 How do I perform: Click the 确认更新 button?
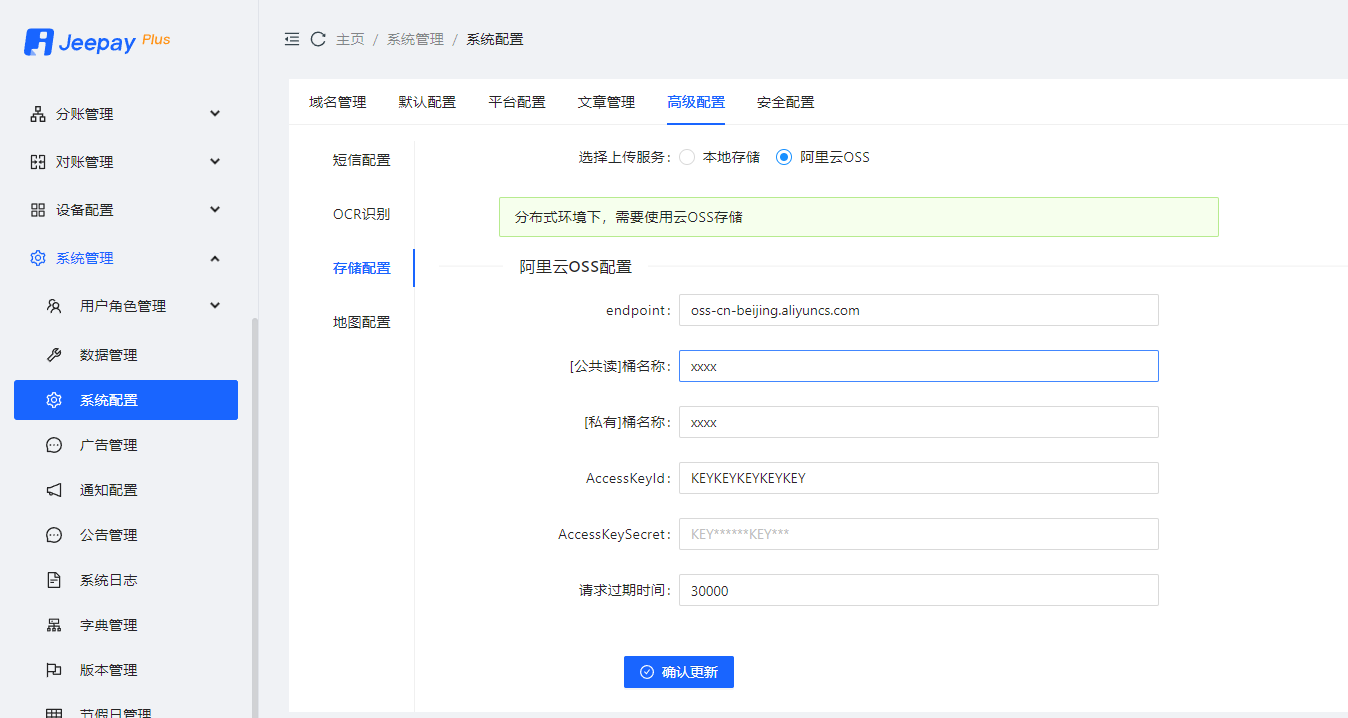coord(678,672)
